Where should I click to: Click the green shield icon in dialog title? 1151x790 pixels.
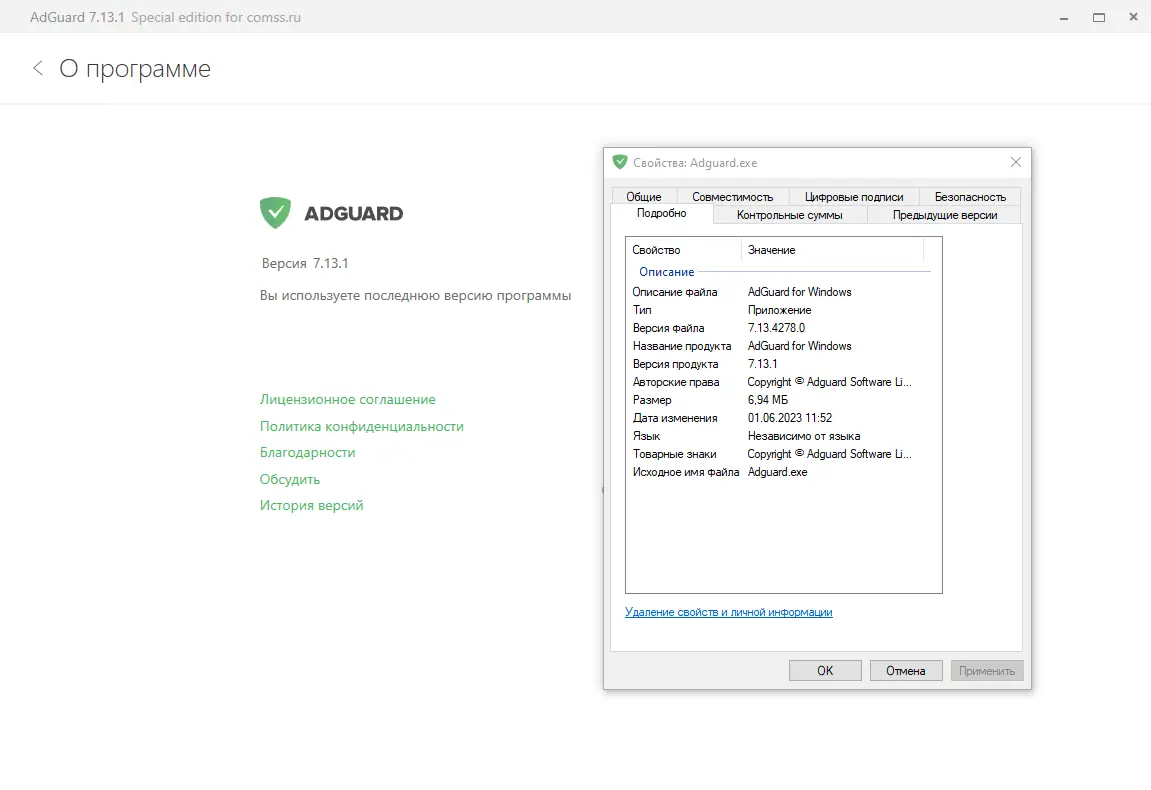(x=621, y=162)
